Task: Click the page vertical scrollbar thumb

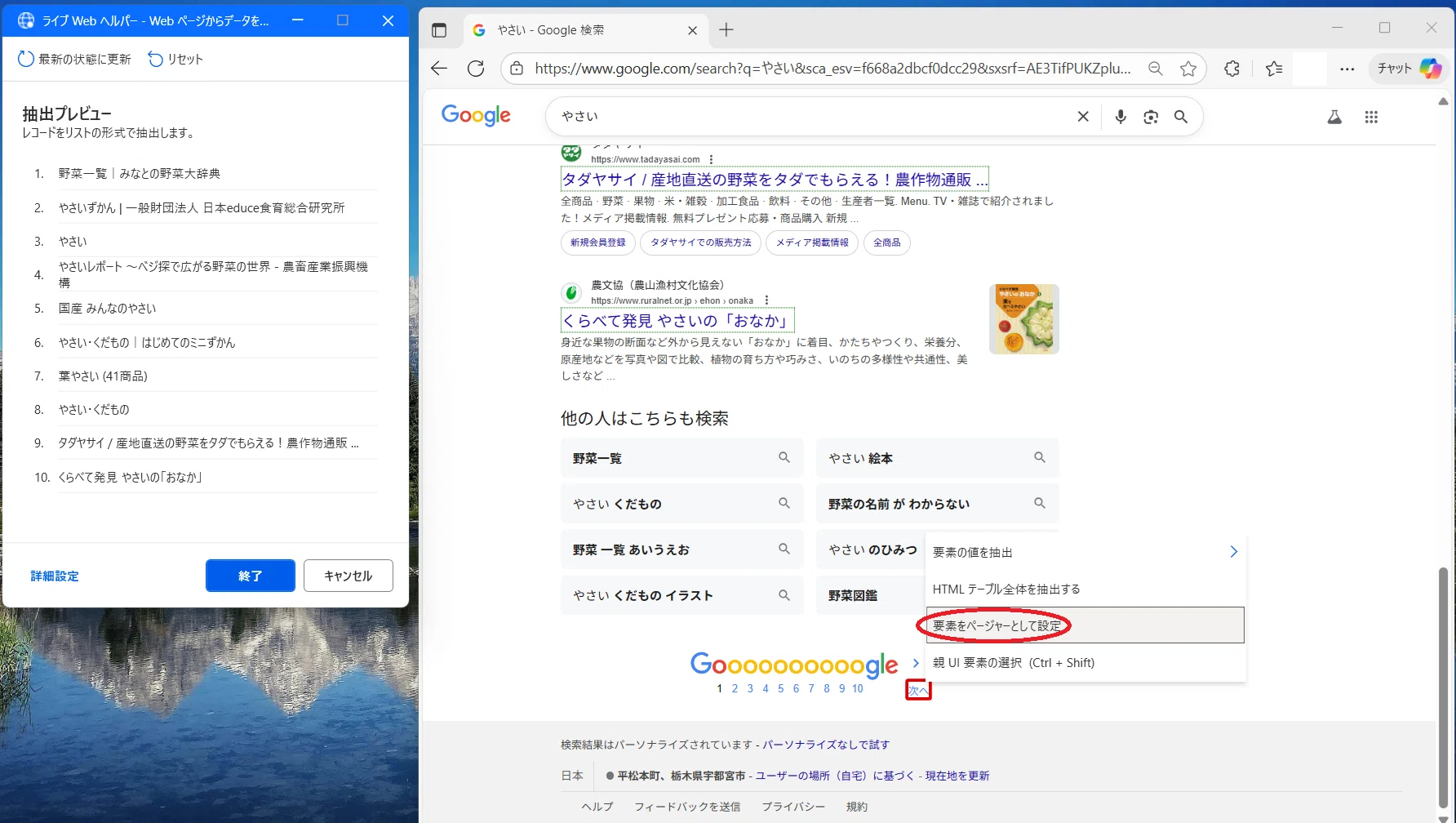Action: 1443,687
